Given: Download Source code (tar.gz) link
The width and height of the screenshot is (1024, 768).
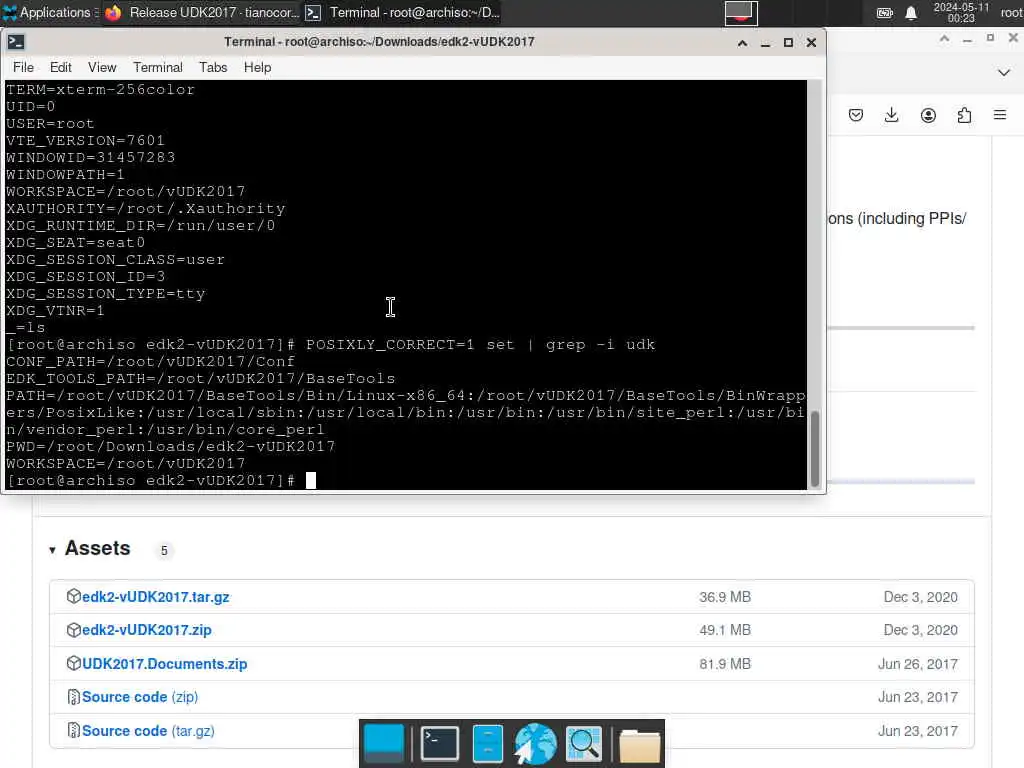Looking at the screenshot, I should [x=148, y=731].
